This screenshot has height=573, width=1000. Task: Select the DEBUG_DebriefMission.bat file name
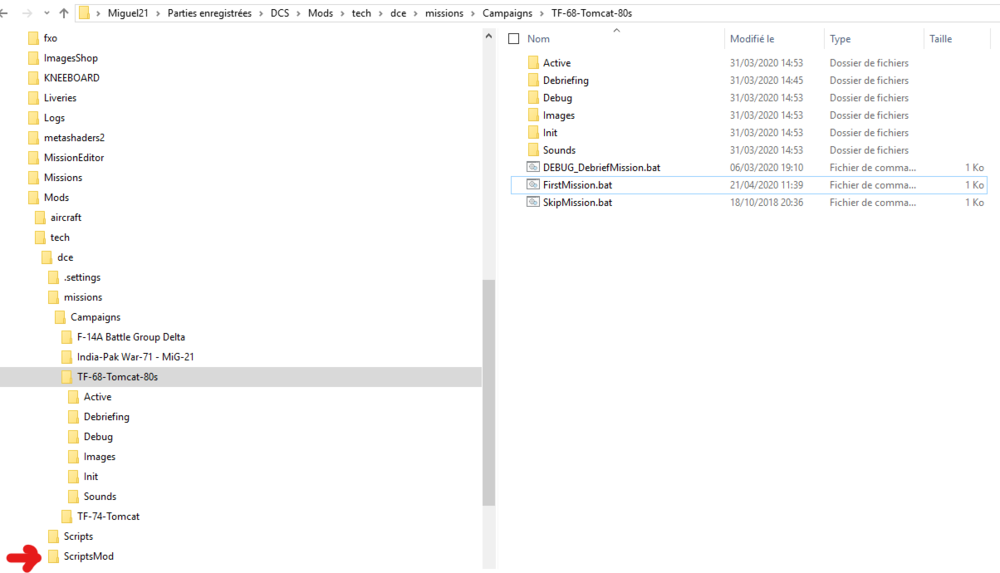click(x=601, y=168)
